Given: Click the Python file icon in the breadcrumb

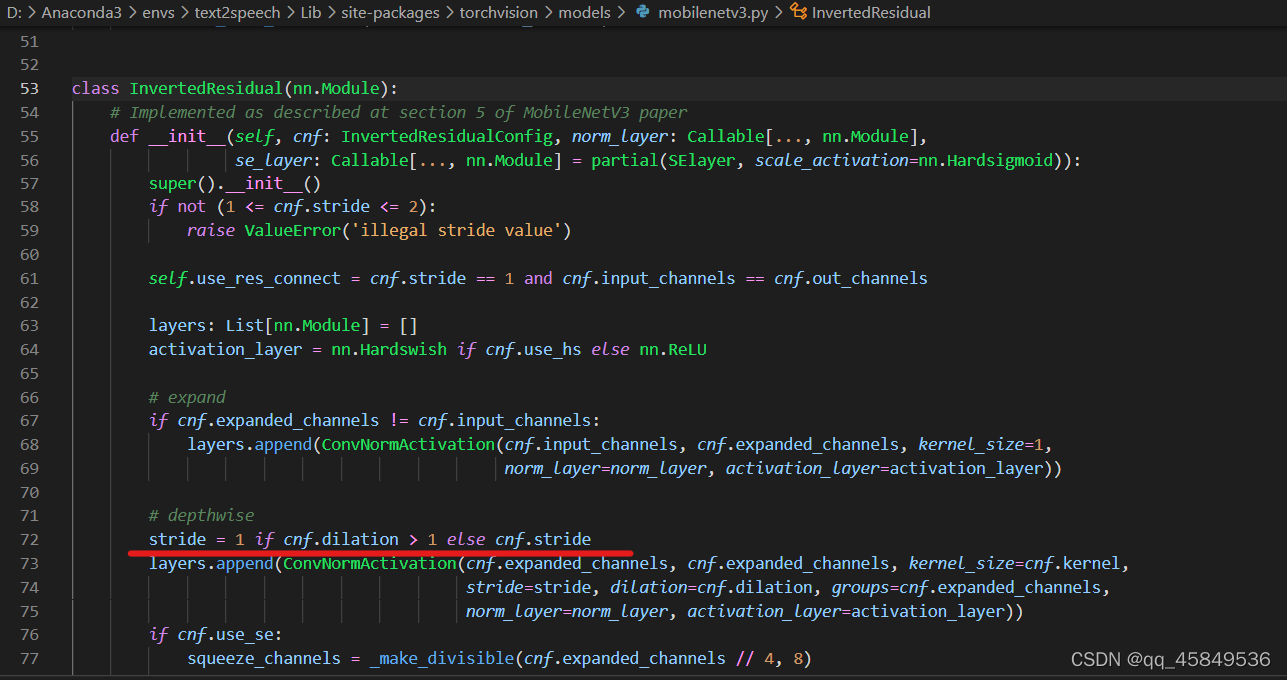Looking at the screenshot, I should [642, 13].
